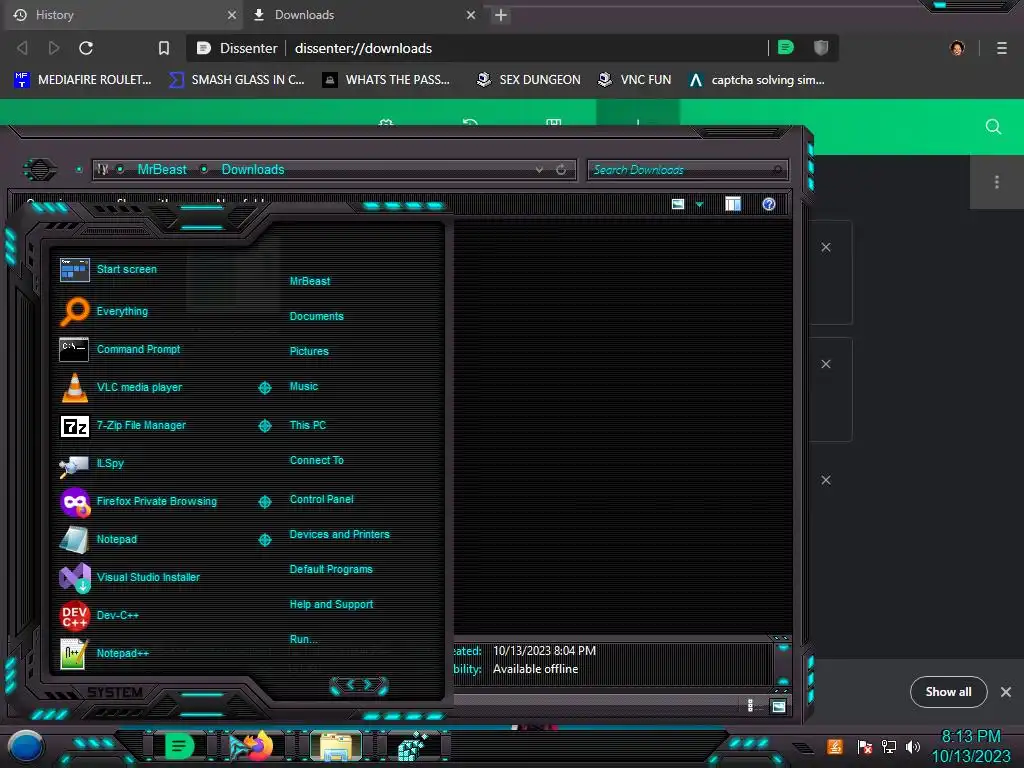Open the Action Center flag icon

(x=865, y=746)
